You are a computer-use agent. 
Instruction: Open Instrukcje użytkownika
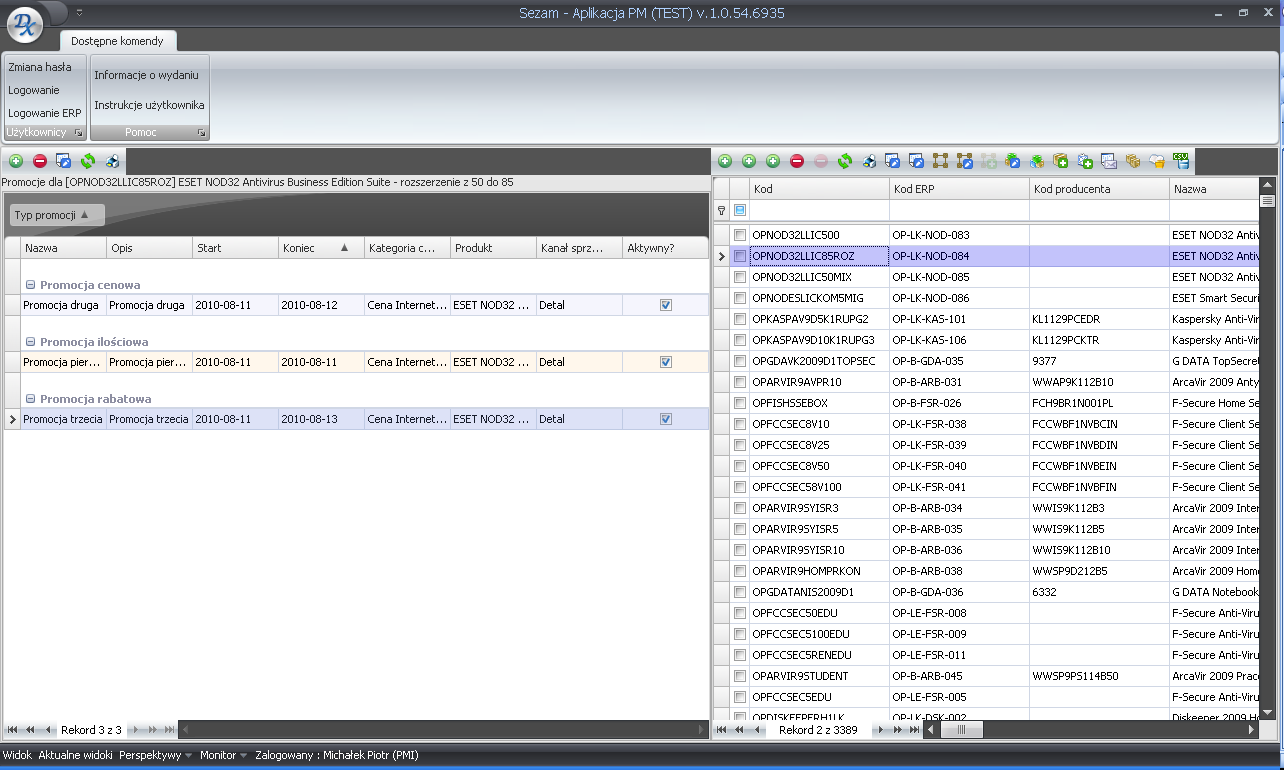click(150, 105)
